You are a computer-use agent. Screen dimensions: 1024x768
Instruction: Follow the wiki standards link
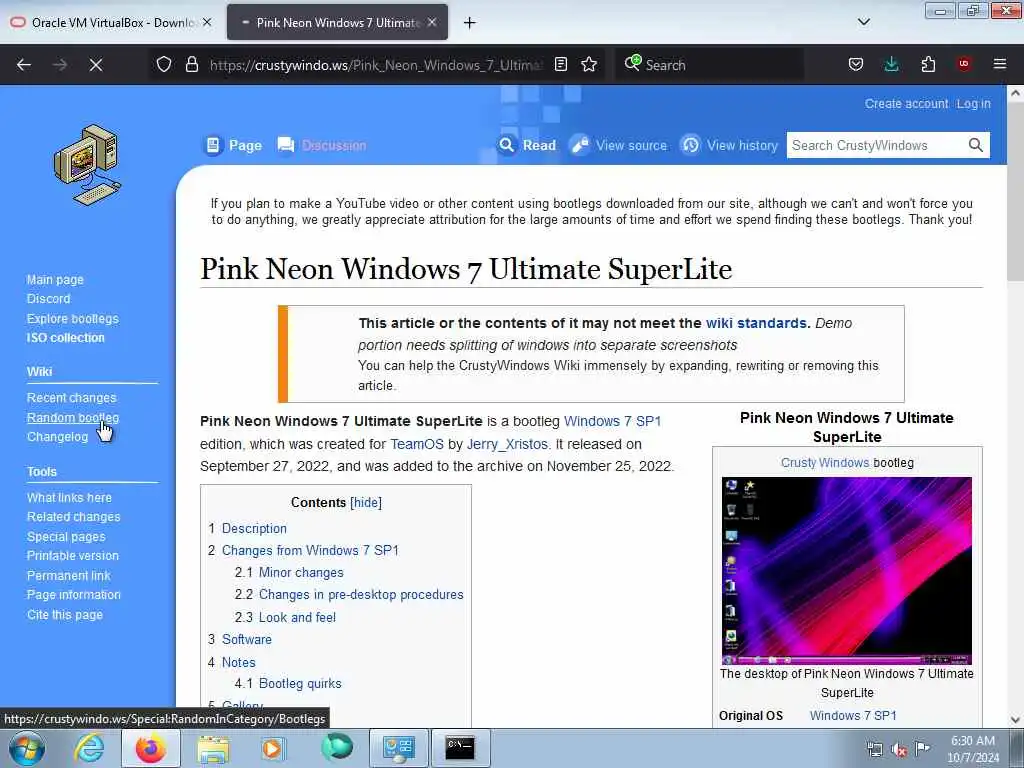tap(756, 323)
